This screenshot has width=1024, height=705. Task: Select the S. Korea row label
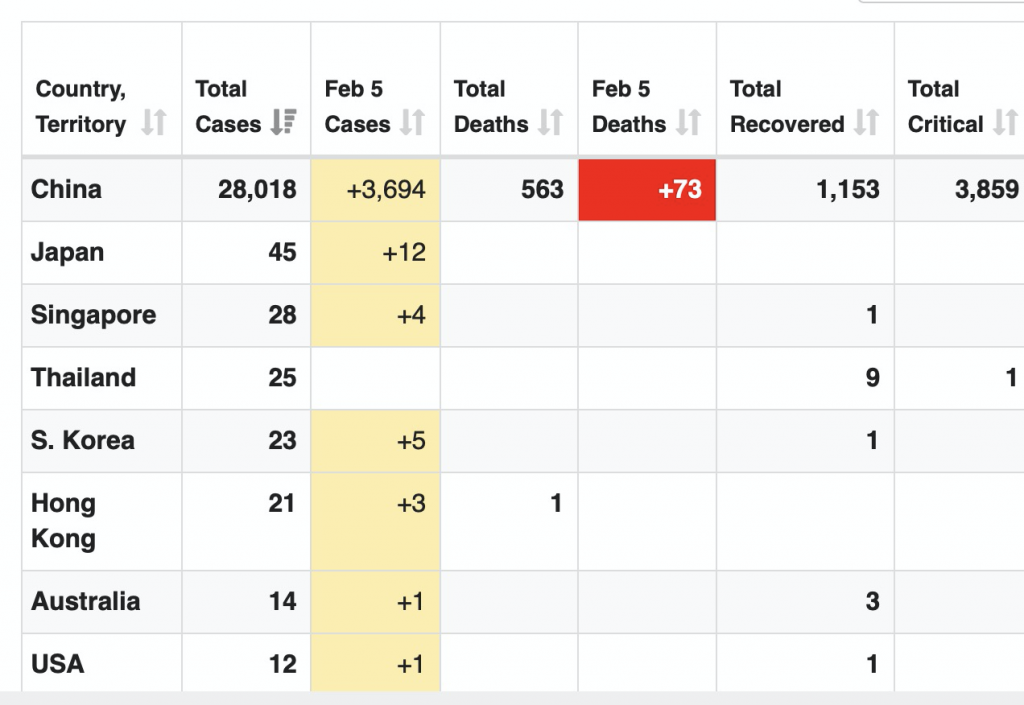82,440
